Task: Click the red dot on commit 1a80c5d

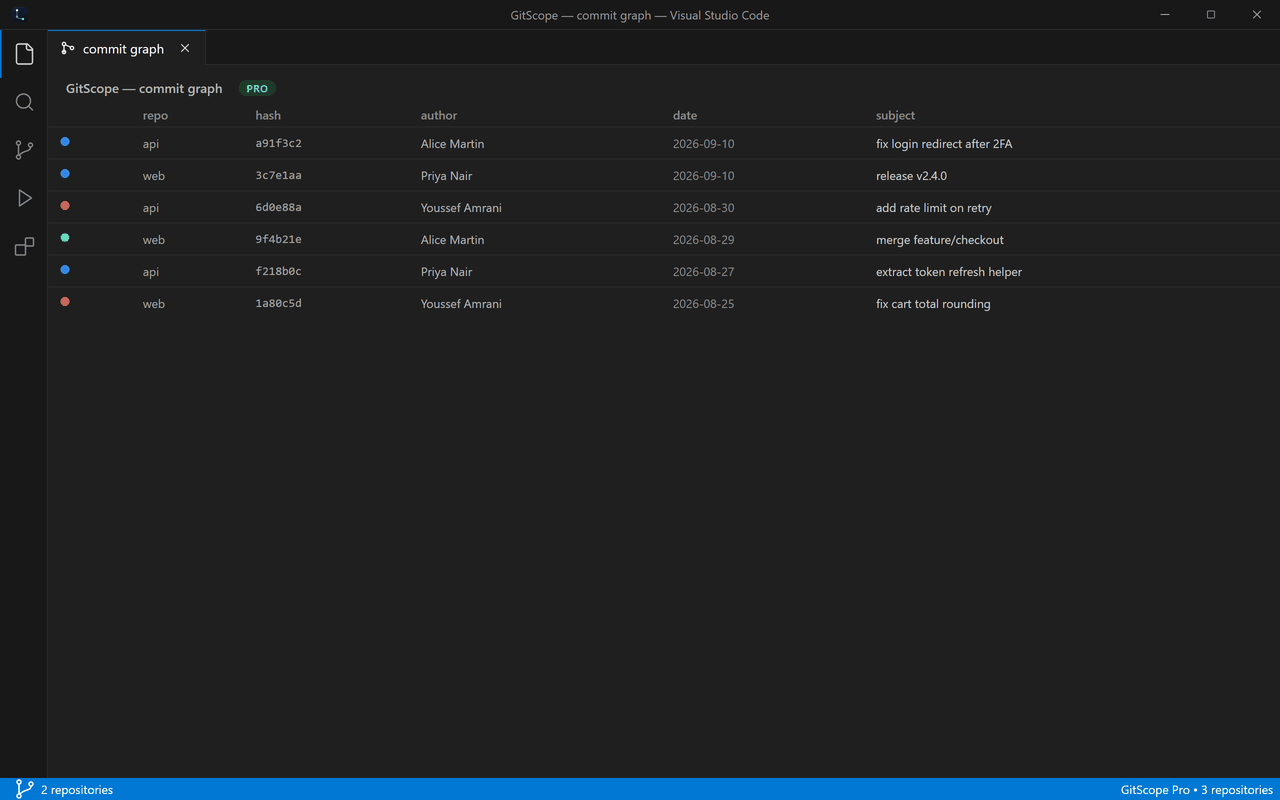Action: [65, 302]
